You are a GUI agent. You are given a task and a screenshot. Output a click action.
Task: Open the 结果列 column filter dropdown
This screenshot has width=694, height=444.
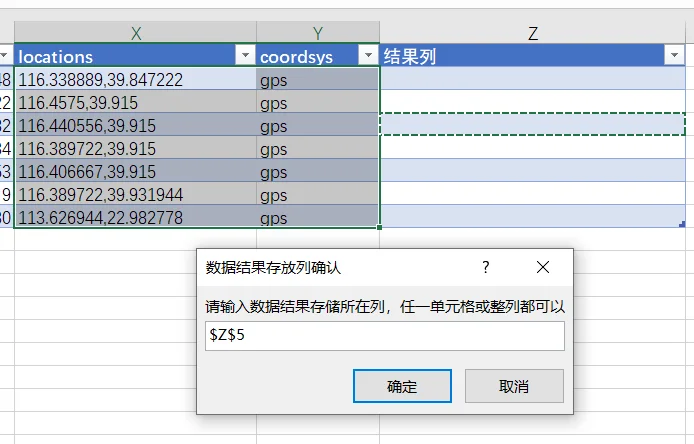coord(675,55)
